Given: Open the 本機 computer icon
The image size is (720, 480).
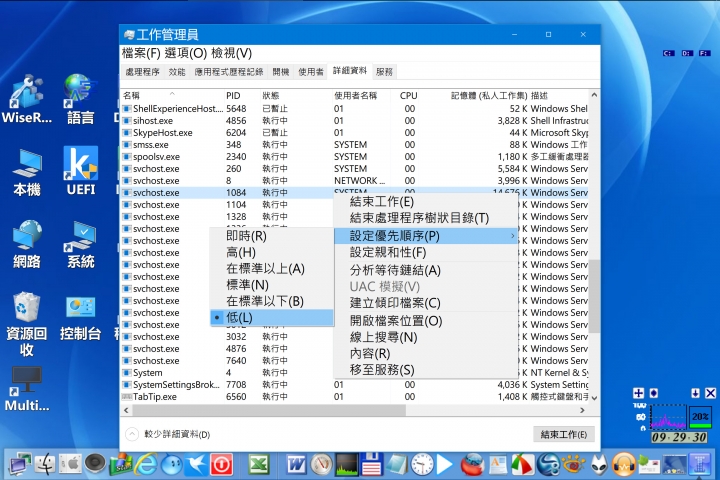Looking at the screenshot, I should click(27, 172).
